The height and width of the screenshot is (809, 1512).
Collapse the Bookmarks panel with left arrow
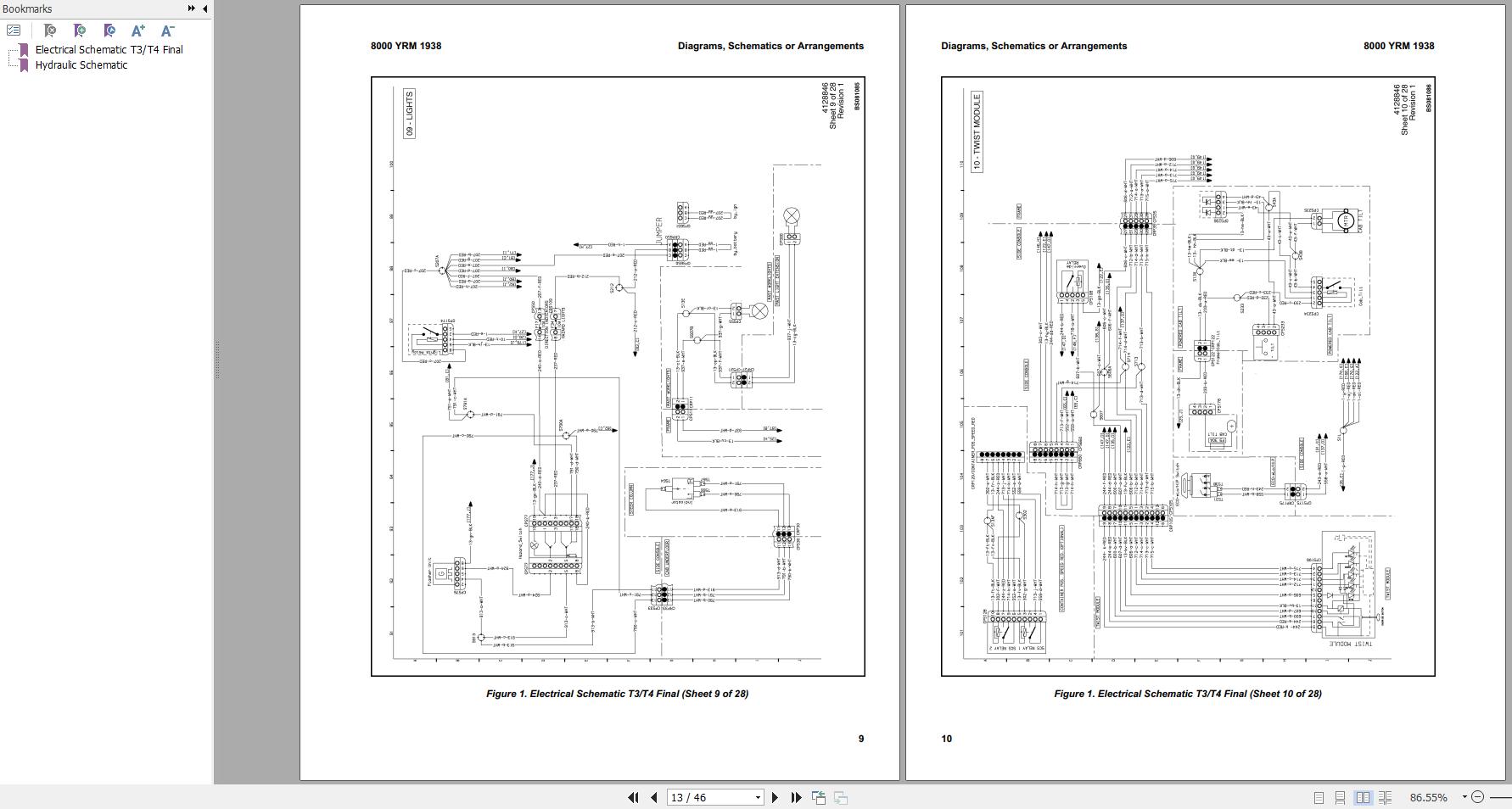point(204,8)
